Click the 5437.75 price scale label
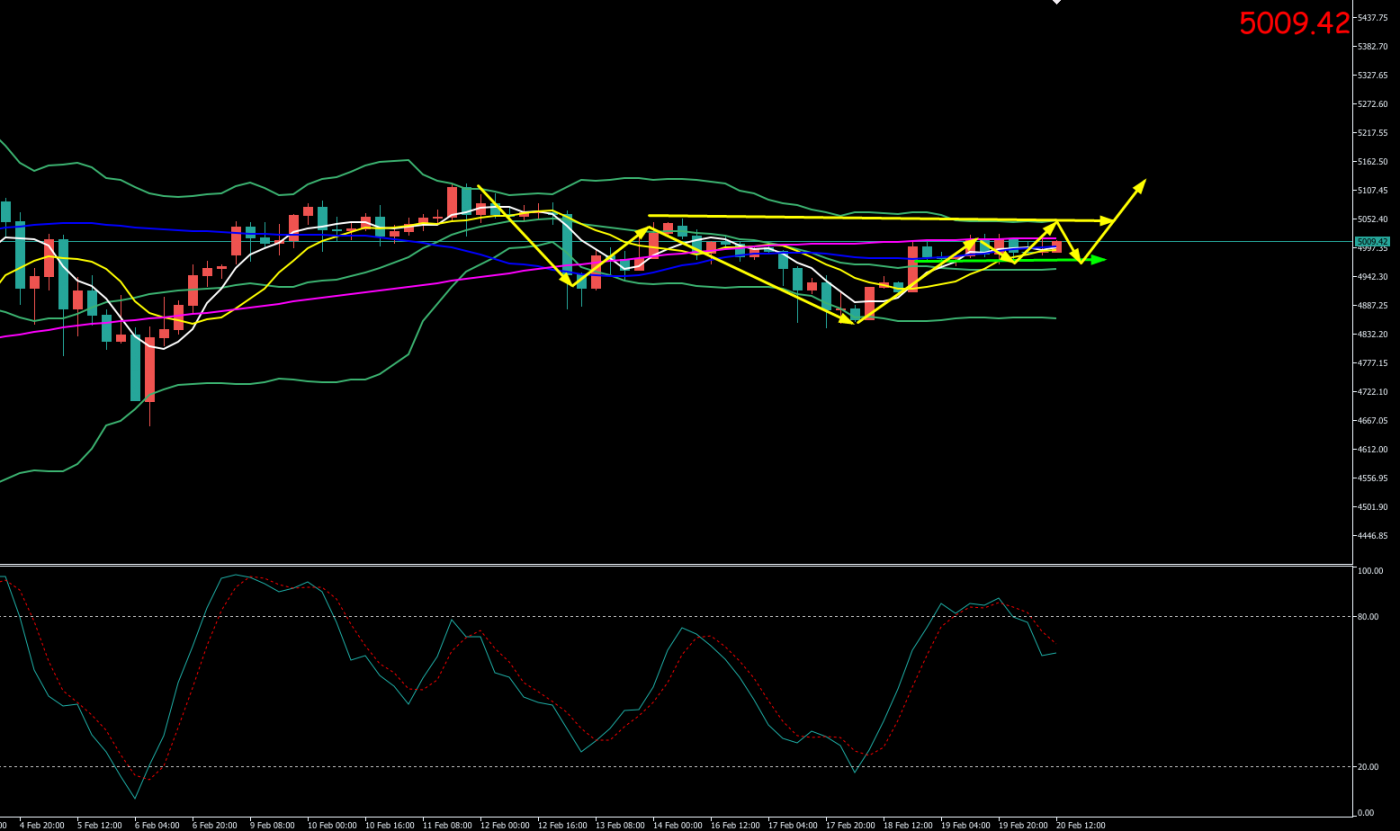 coord(1371,17)
